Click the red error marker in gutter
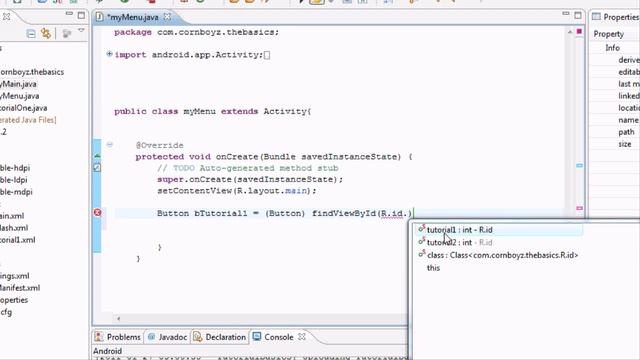 click(98, 213)
